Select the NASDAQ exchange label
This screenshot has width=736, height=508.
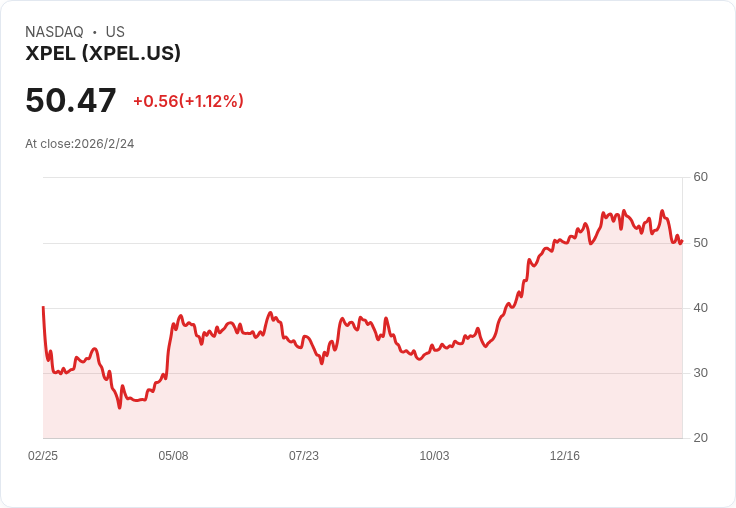tap(54, 32)
